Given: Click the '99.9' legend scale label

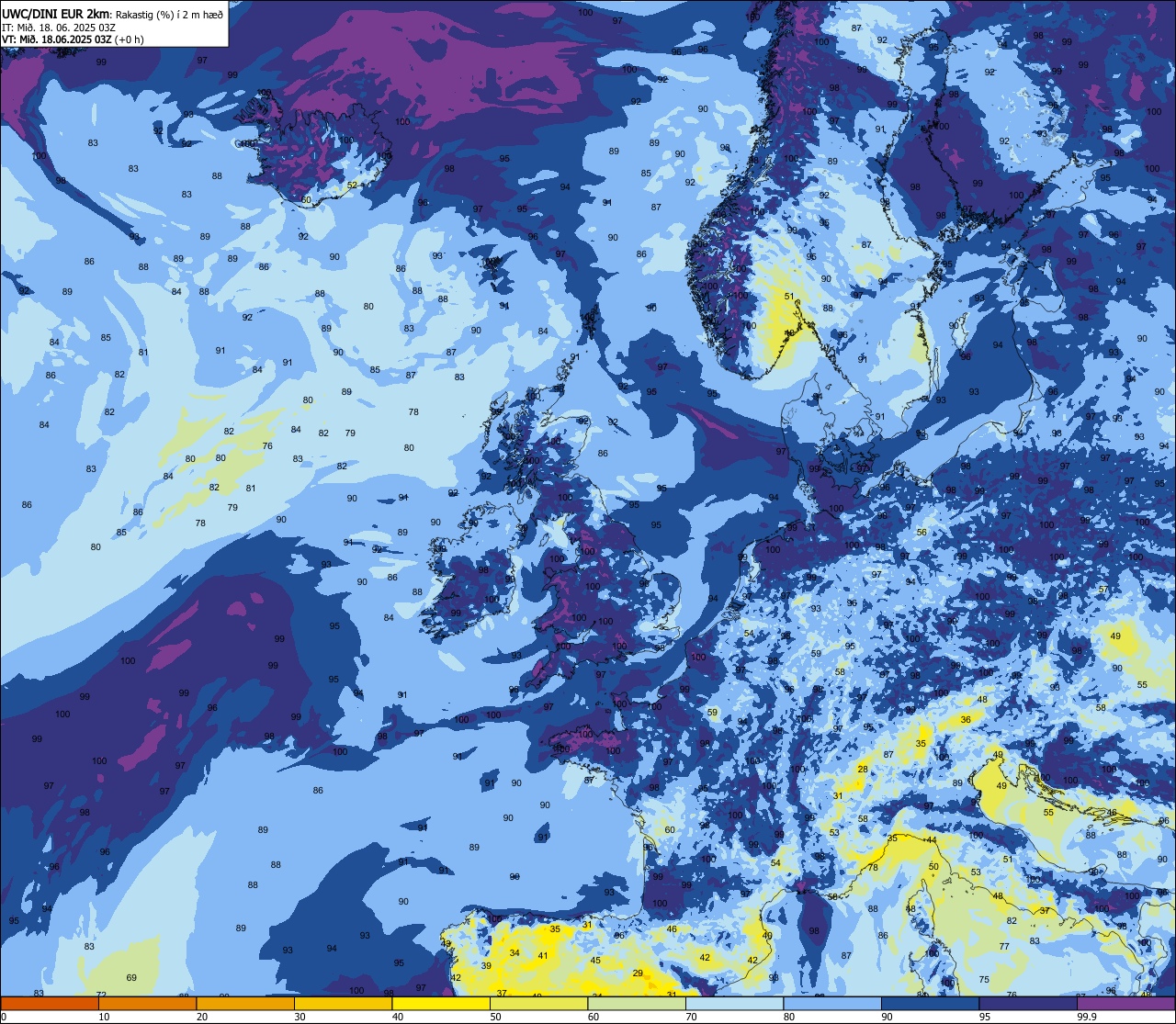Looking at the screenshot, I should (1088, 1017).
